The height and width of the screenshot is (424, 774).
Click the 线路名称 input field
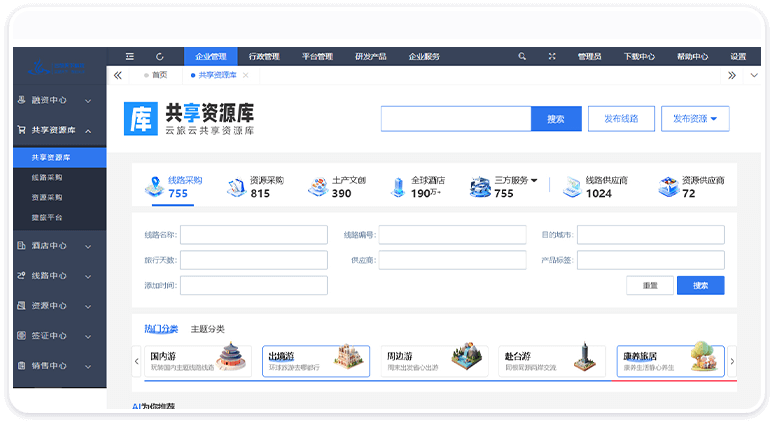[254, 235]
